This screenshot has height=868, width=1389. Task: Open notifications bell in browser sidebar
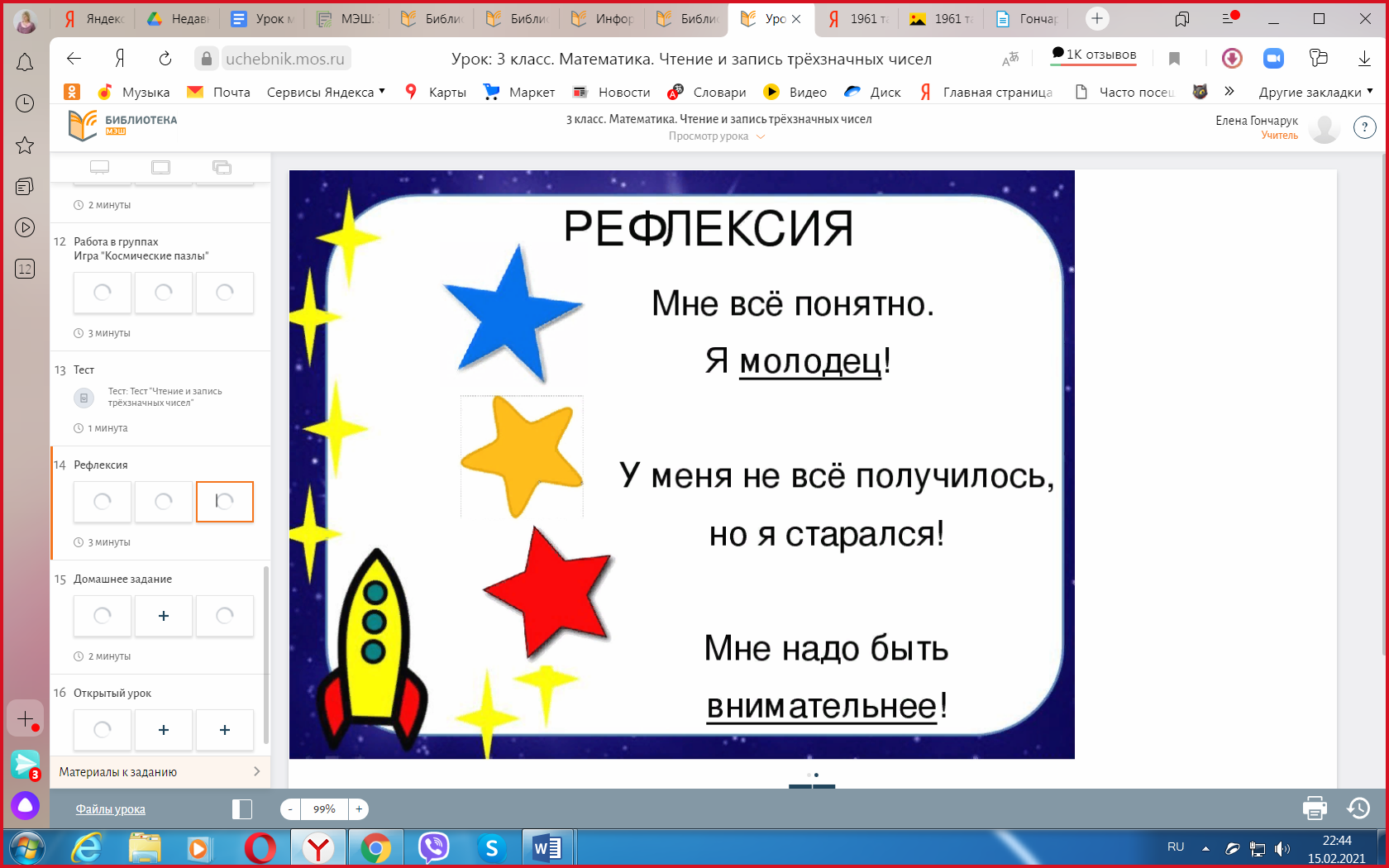[25, 63]
